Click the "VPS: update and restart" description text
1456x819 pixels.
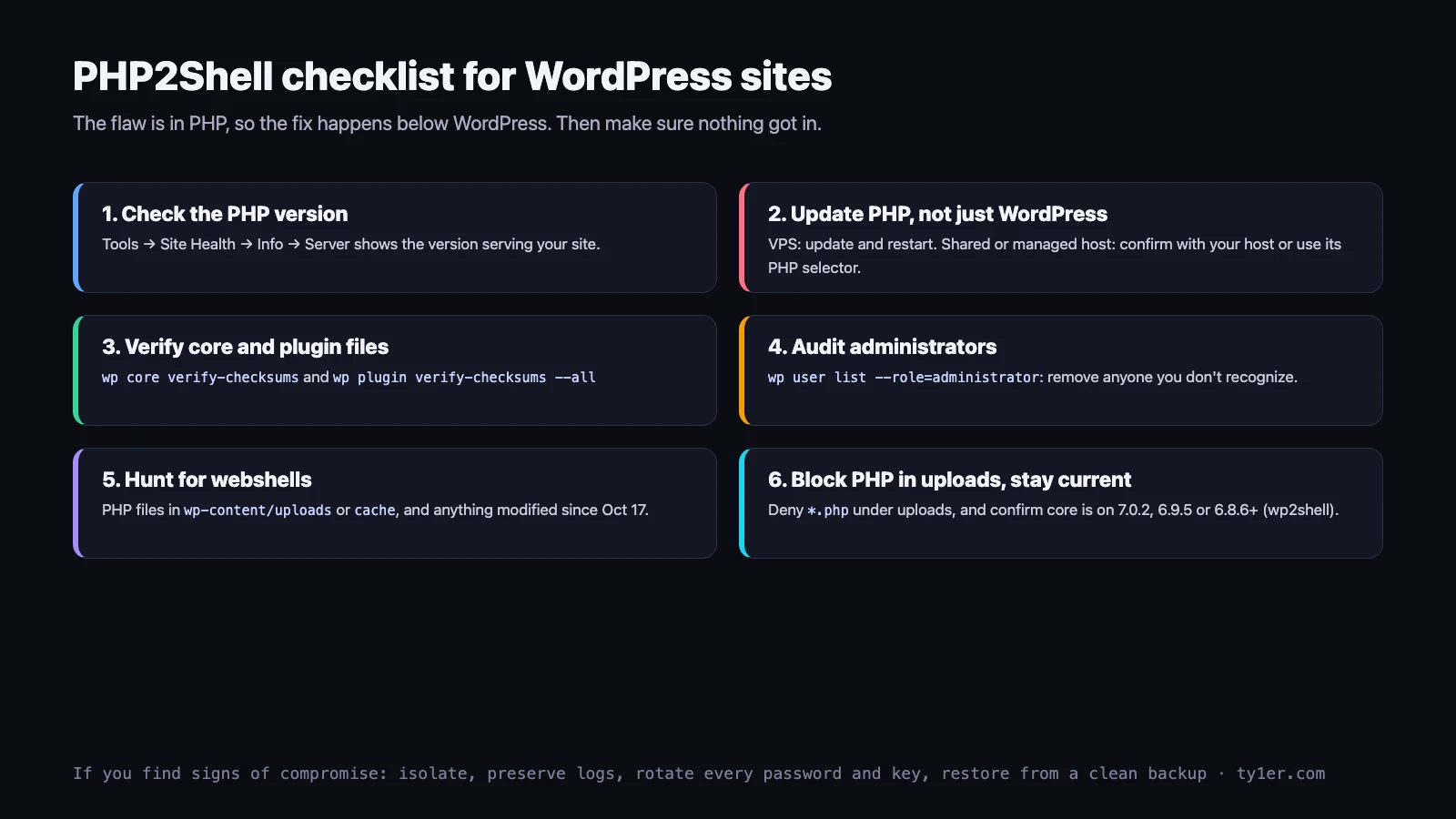[x=1055, y=256]
